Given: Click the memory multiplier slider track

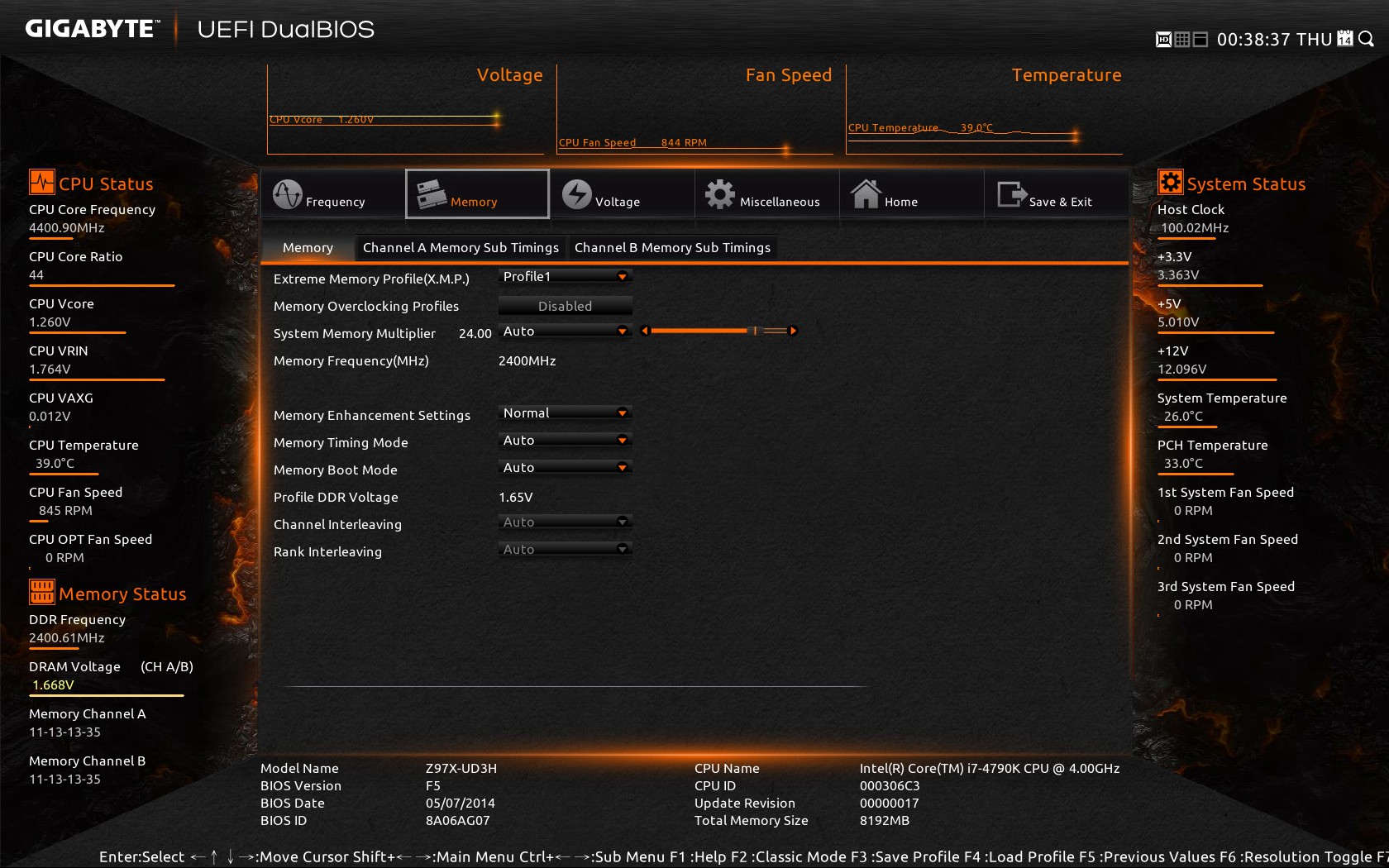Looking at the screenshot, I should pos(719,331).
